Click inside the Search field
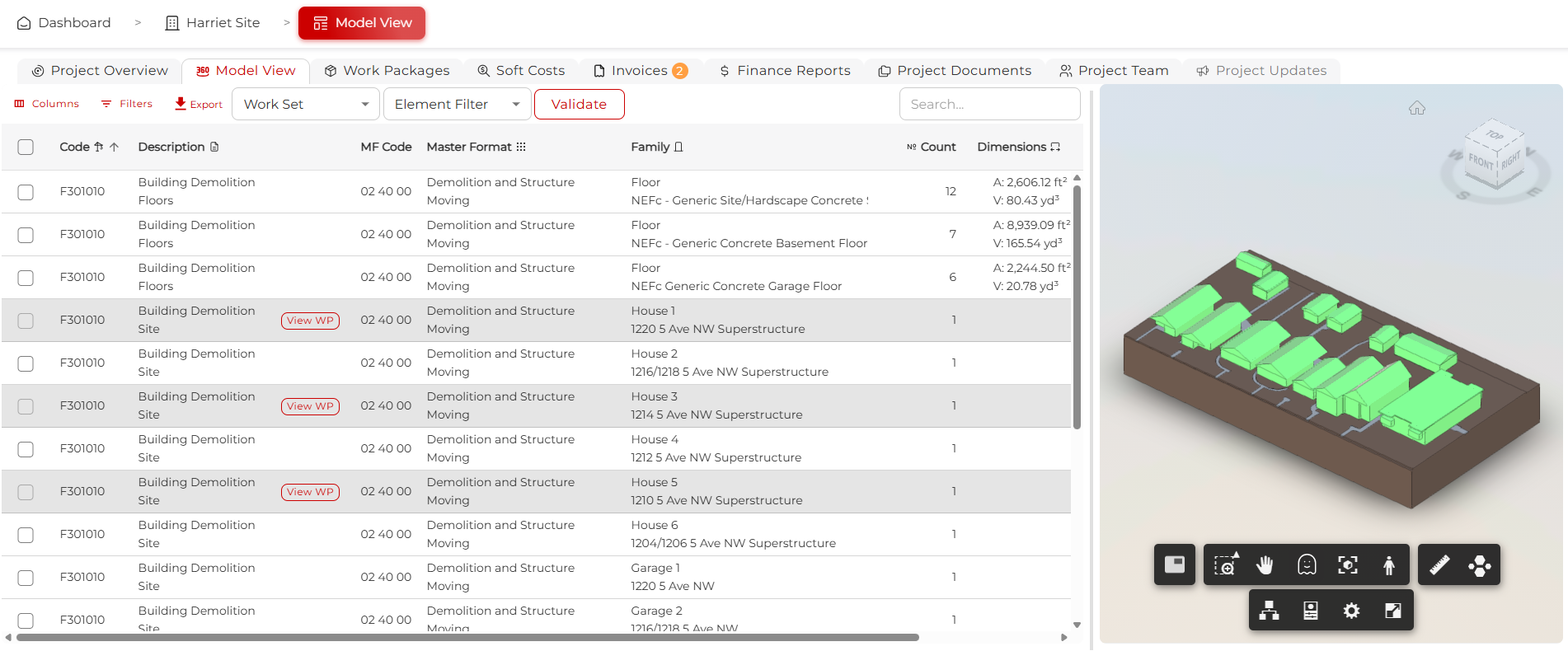The height and width of the screenshot is (651, 1568). (x=989, y=104)
